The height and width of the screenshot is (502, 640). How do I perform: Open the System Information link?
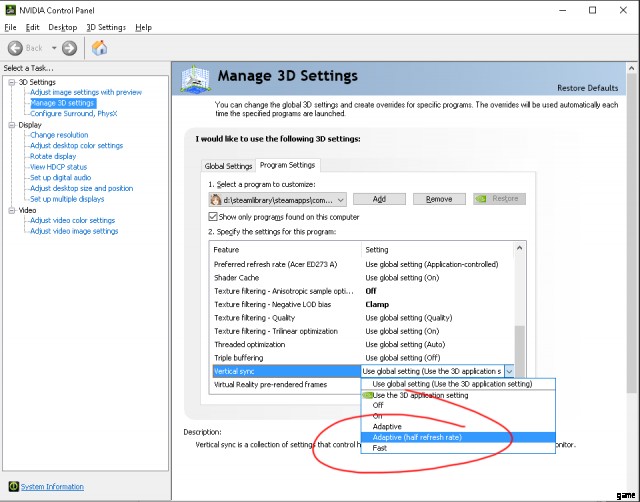pos(52,487)
